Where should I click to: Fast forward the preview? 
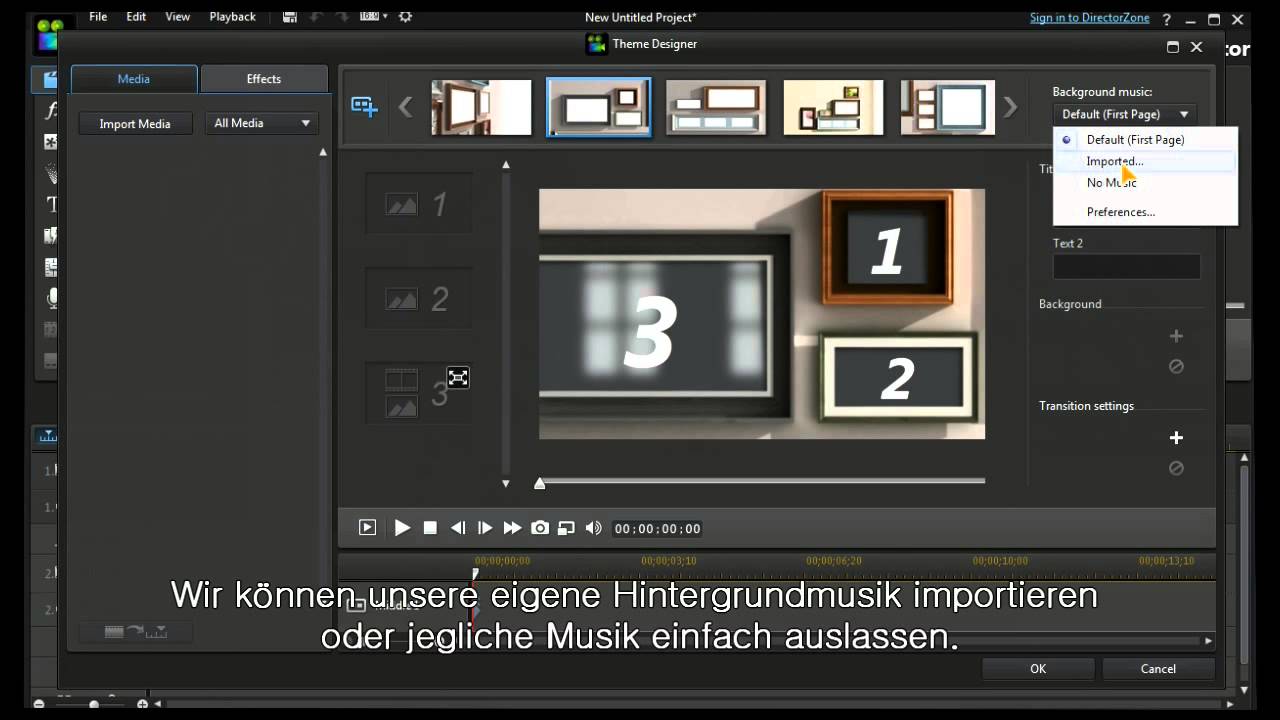coord(512,528)
